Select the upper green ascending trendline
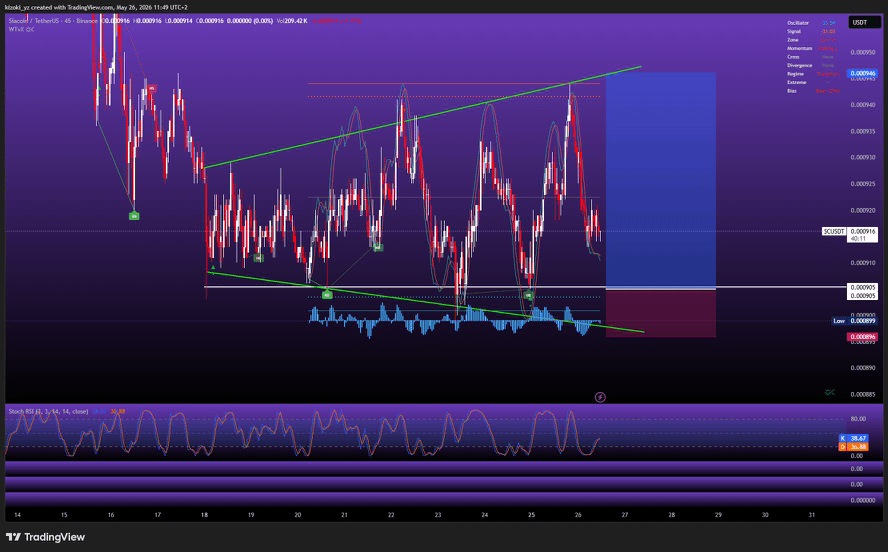This screenshot has height=552, width=888. pos(422,117)
